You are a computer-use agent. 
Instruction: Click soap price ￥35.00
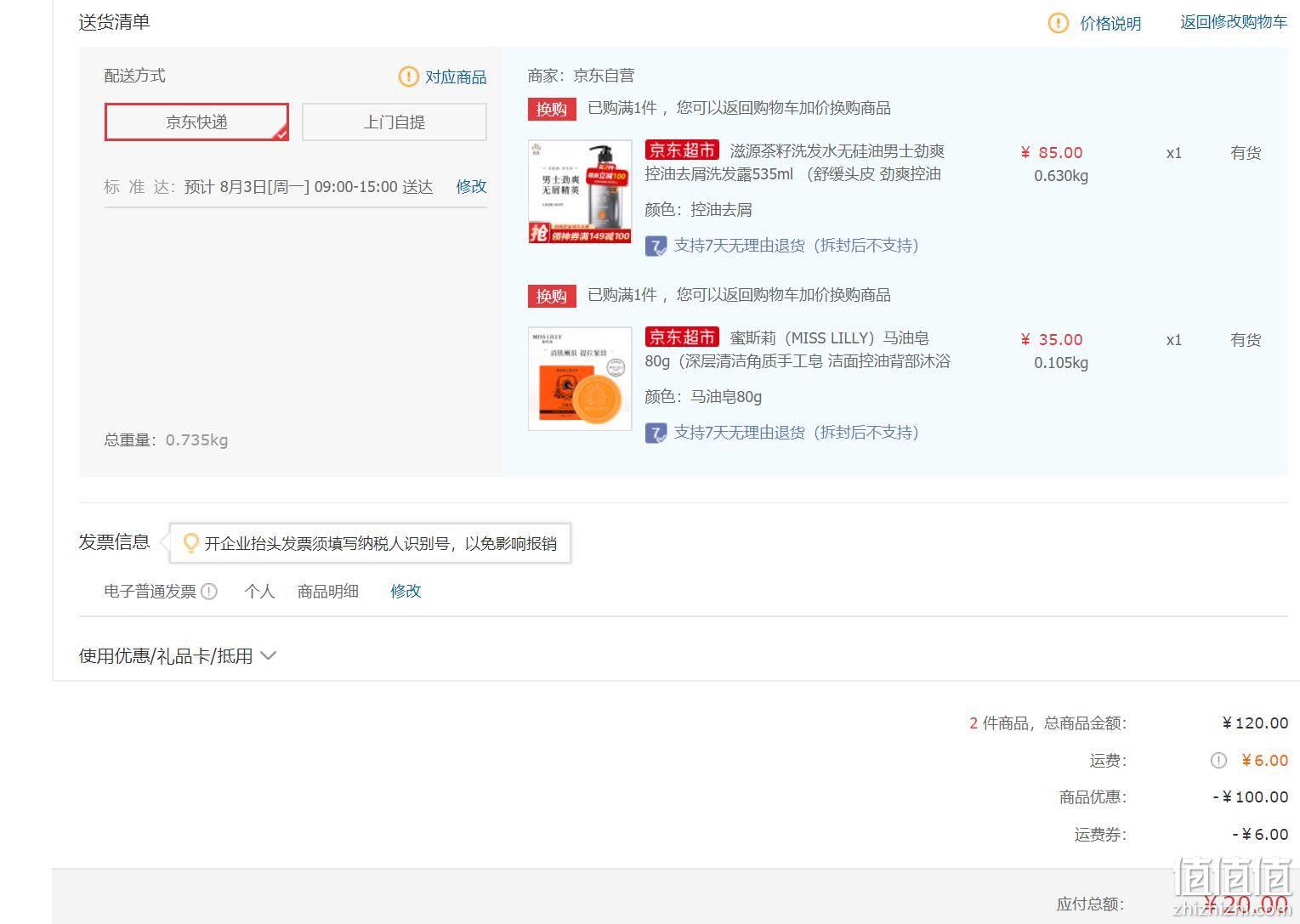click(1052, 339)
